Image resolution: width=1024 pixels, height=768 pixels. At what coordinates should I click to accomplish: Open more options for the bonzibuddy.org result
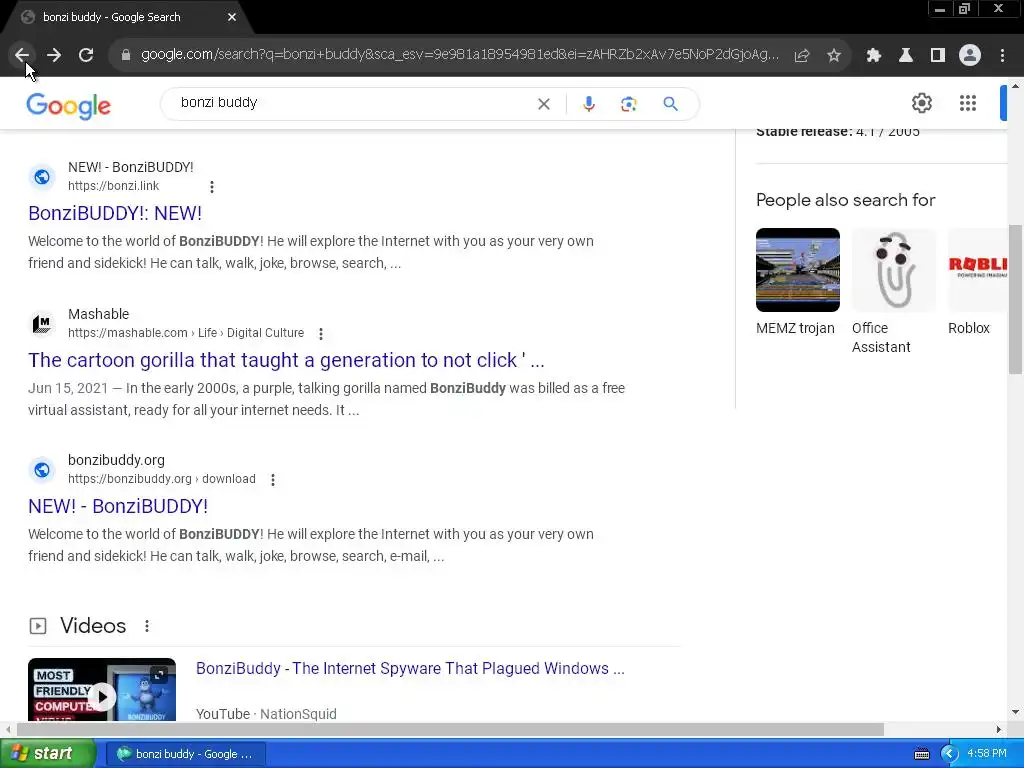[272, 480]
